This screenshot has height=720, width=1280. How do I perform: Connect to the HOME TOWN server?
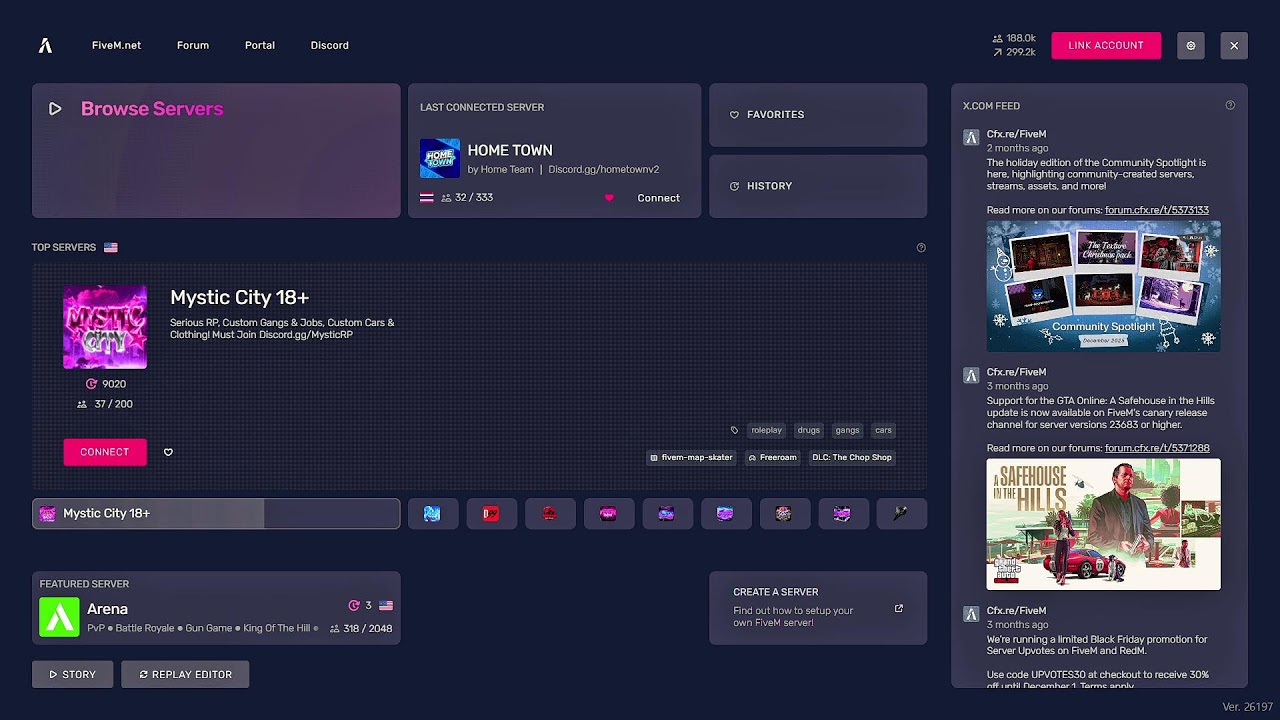pyautogui.click(x=658, y=198)
